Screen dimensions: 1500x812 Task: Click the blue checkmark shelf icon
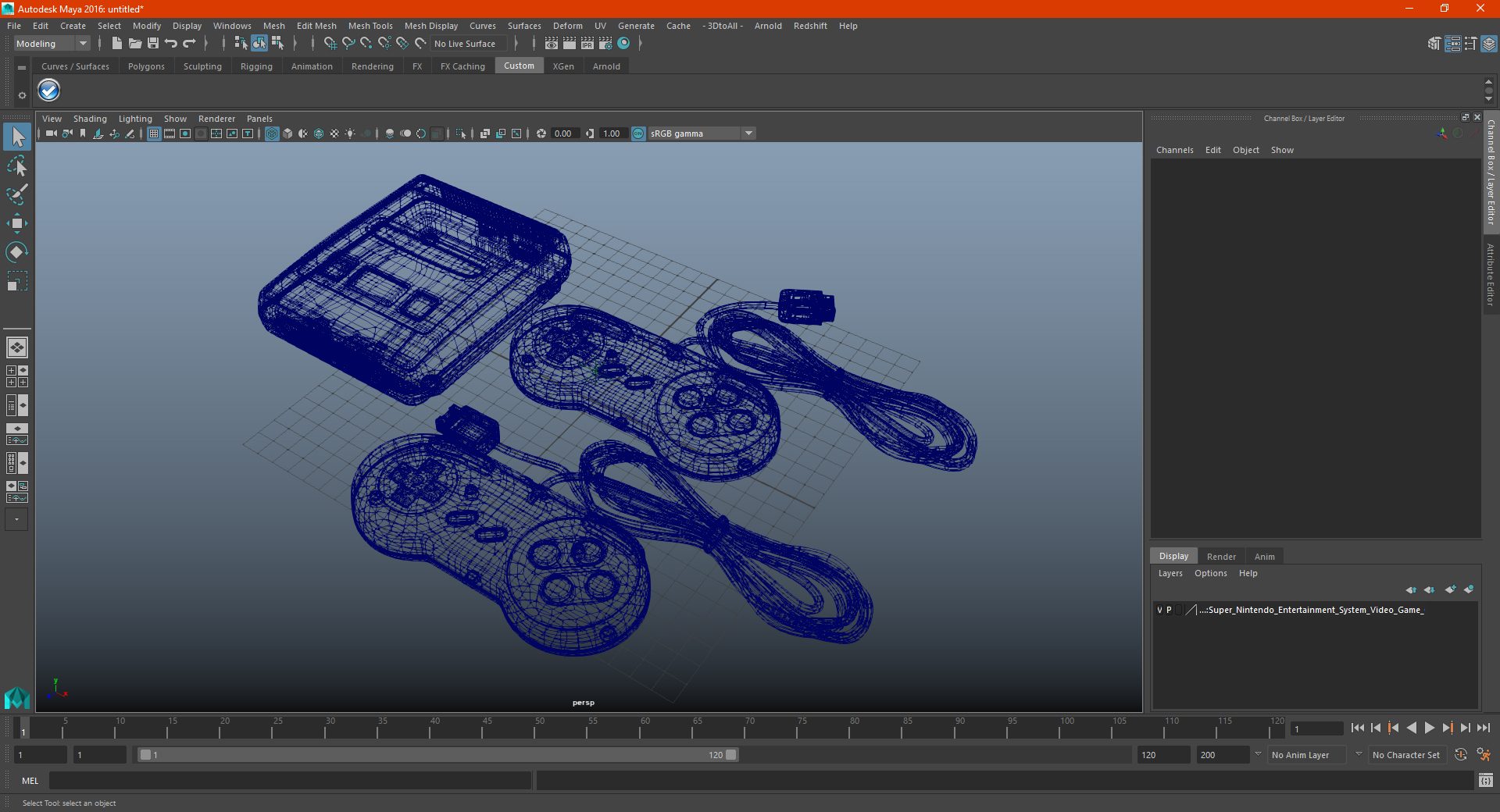[49, 91]
